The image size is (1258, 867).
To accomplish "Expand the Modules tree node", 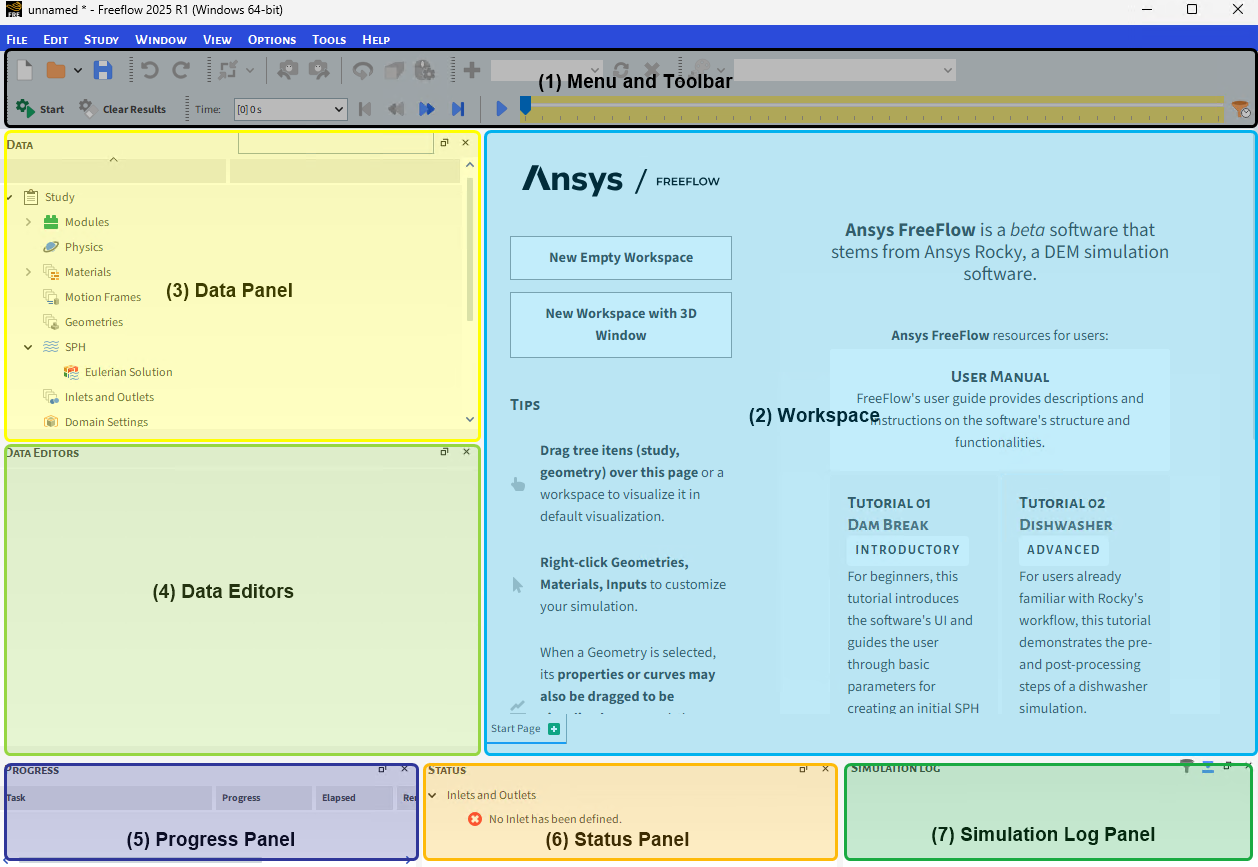I will [x=28, y=222].
